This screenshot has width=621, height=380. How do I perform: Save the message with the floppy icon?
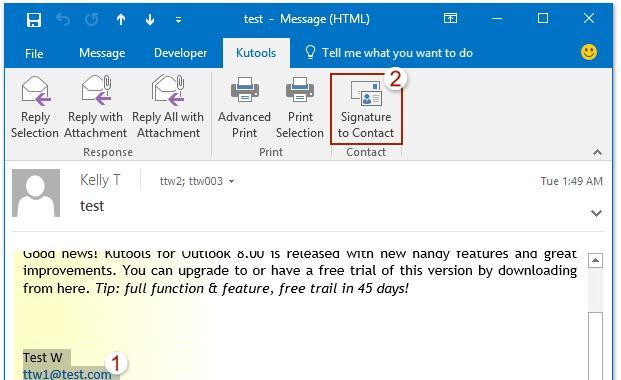[x=34, y=19]
